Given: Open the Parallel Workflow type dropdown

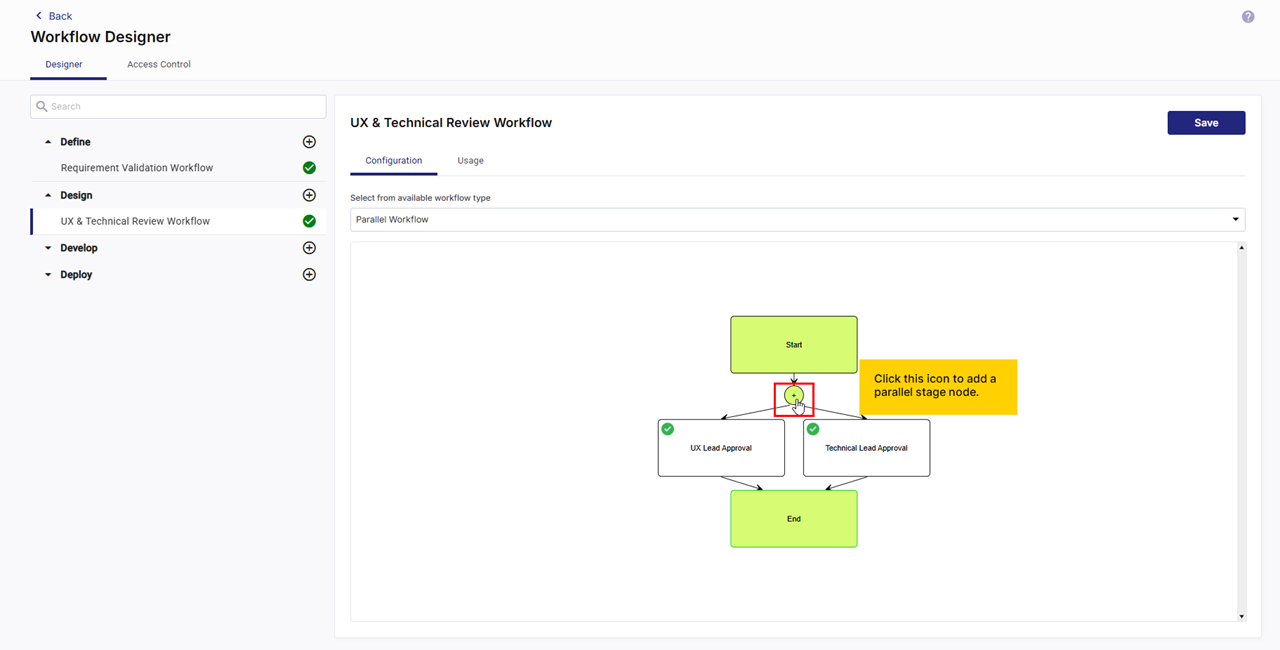Looking at the screenshot, I should tap(797, 219).
